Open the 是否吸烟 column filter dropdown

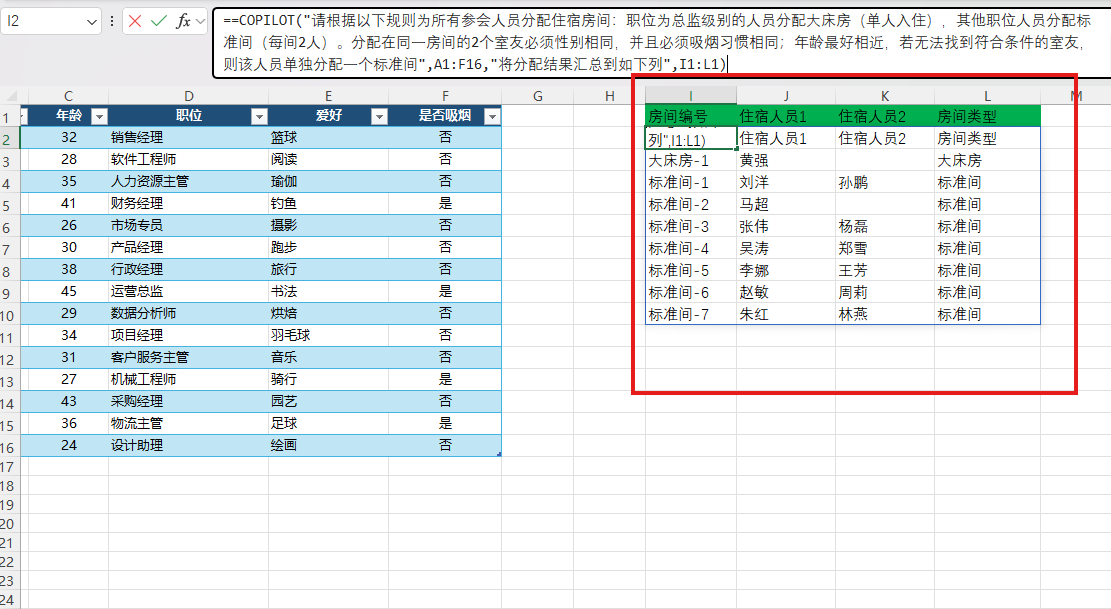tap(492, 116)
